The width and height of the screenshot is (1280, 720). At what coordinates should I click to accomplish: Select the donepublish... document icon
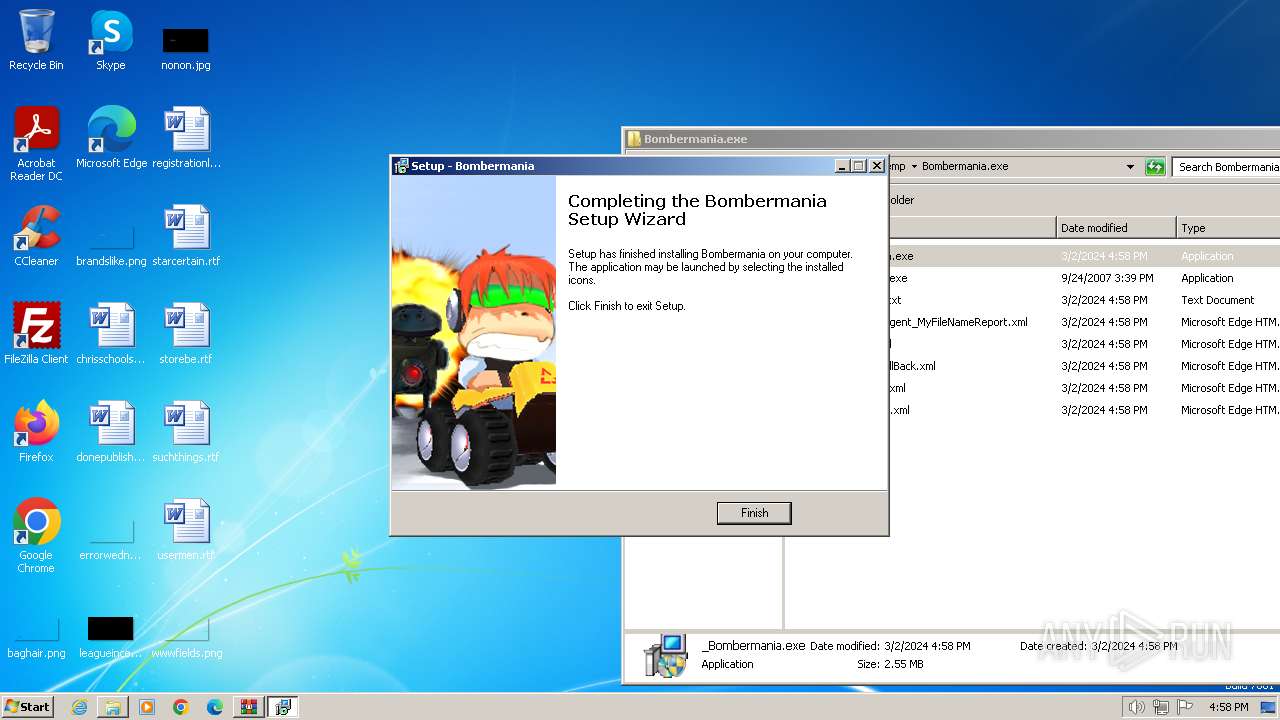coord(111,432)
